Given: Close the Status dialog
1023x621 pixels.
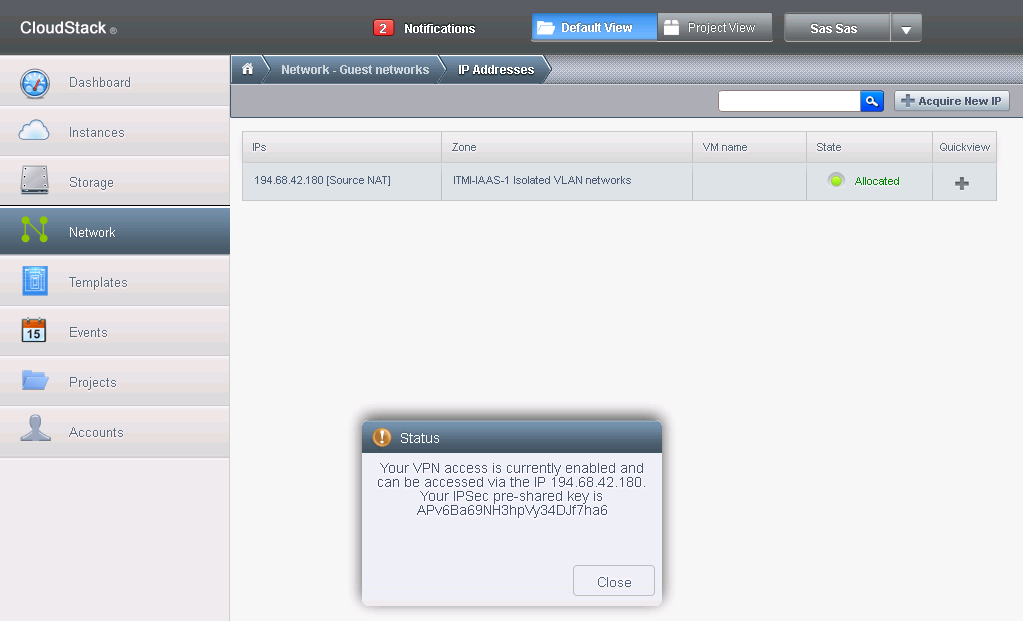Looking at the screenshot, I should point(613,582).
